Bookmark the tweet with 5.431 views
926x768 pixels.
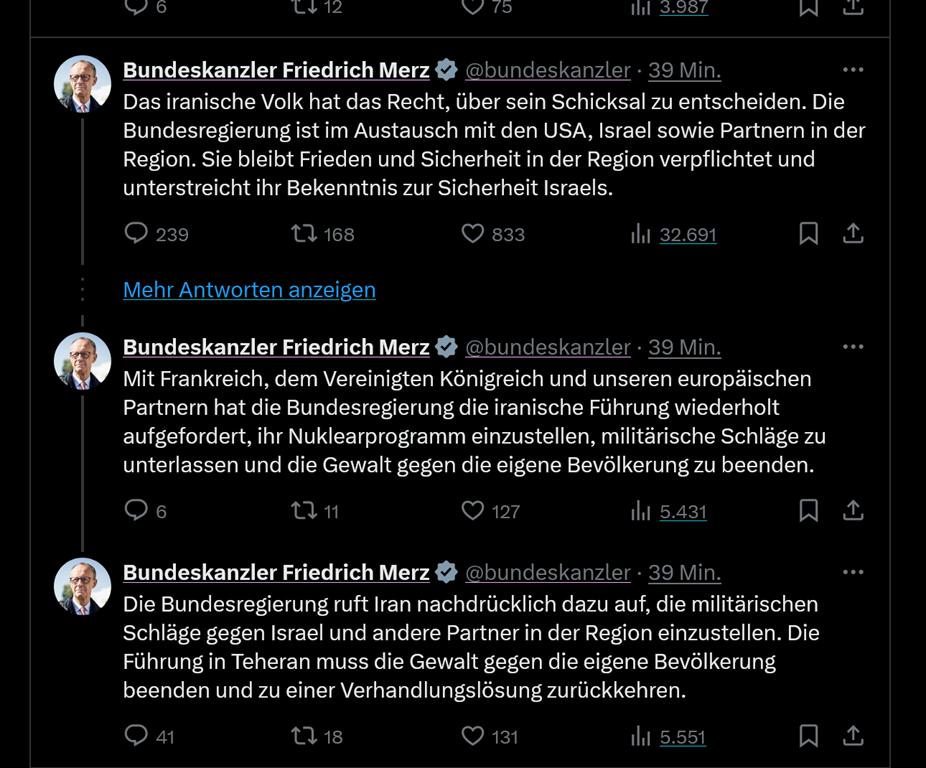(808, 510)
